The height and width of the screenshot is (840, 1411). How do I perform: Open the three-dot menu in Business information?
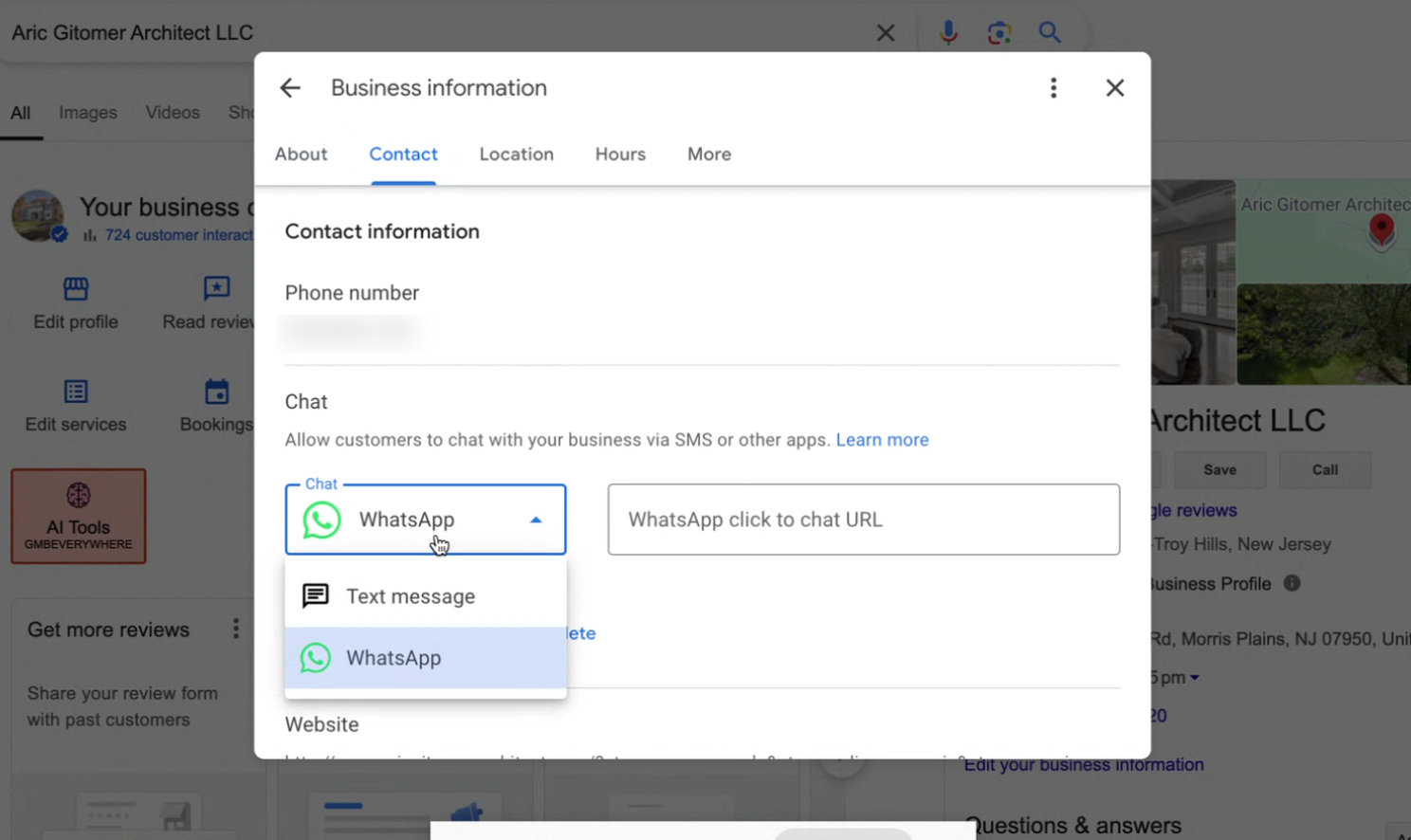[1054, 88]
